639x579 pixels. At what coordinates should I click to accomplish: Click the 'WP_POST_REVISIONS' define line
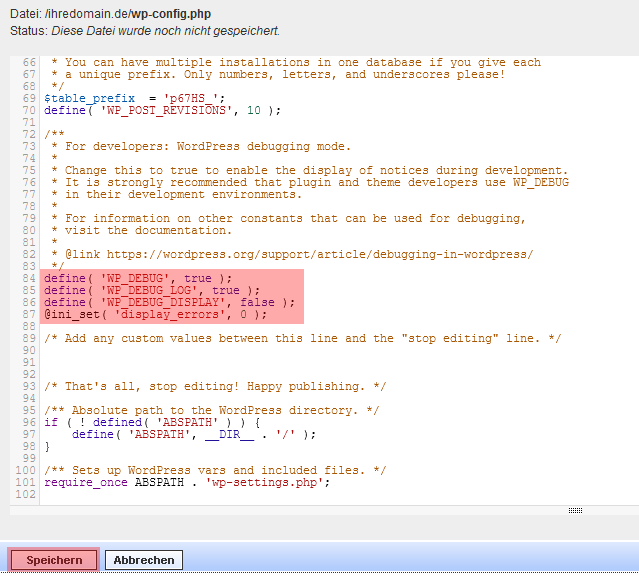162,110
